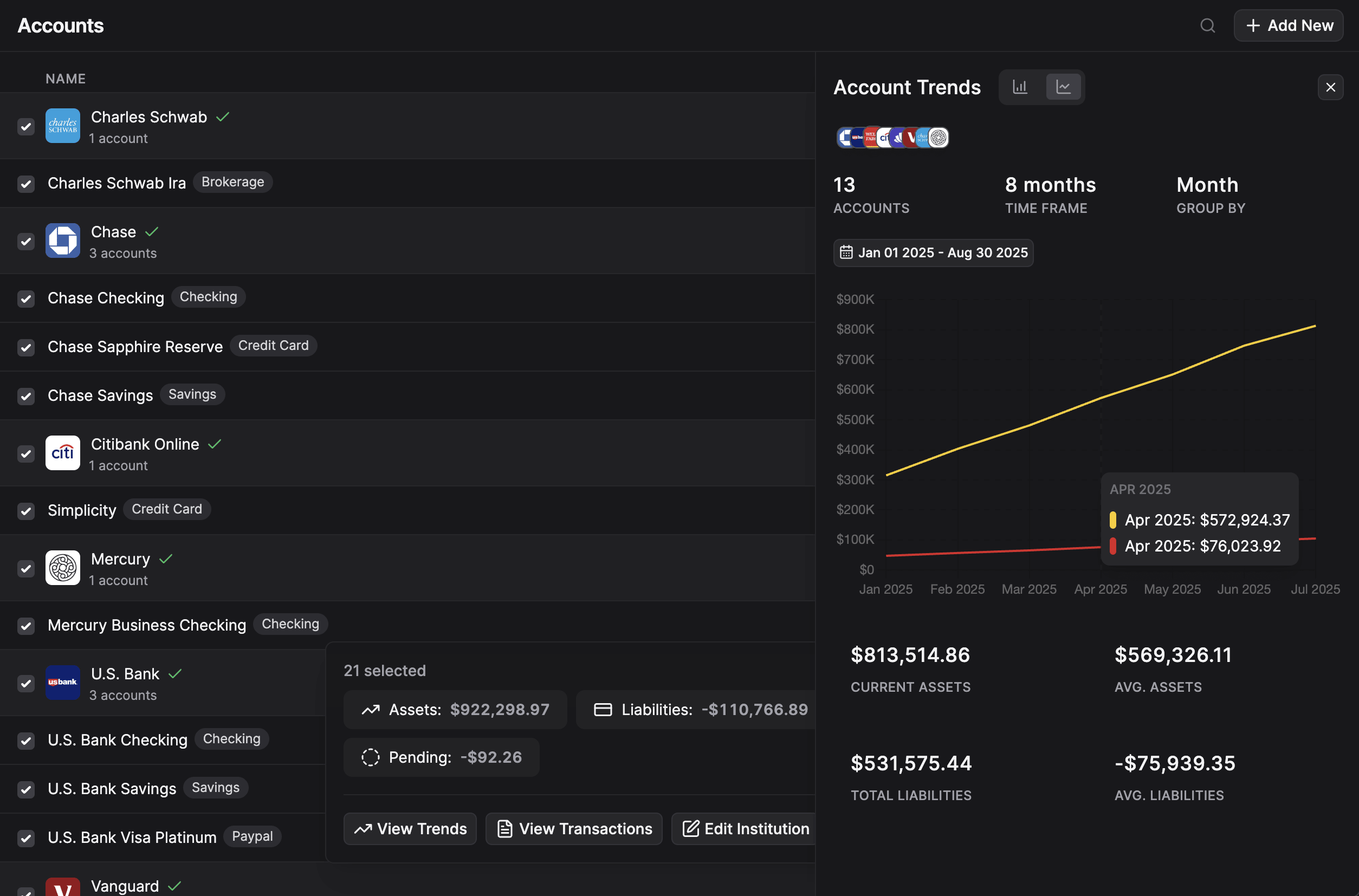Click the calendar icon on the date range

point(847,252)
